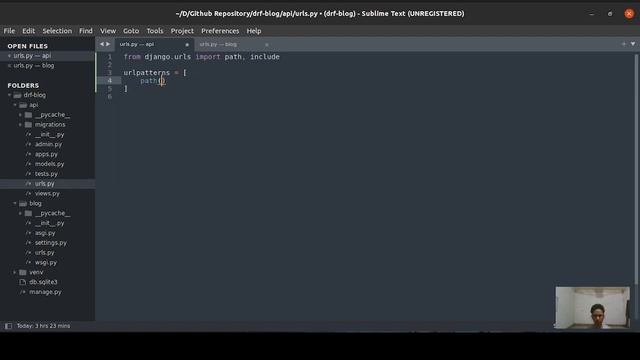
Task: Click the webcam video thumbnail
Action: (x=592, y=307)
